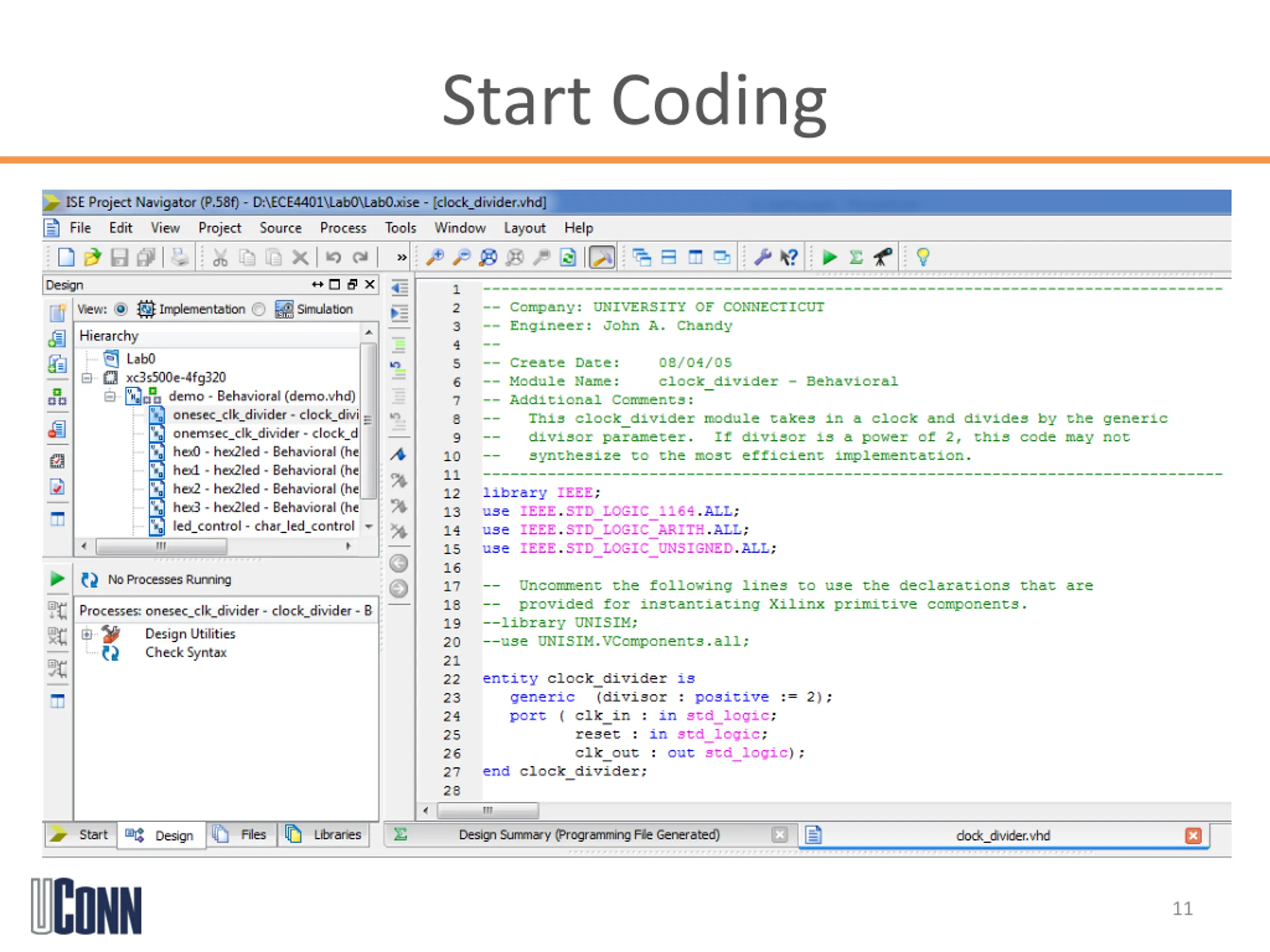
Task: Open the Source menu
Action: [x=280, y=228]
